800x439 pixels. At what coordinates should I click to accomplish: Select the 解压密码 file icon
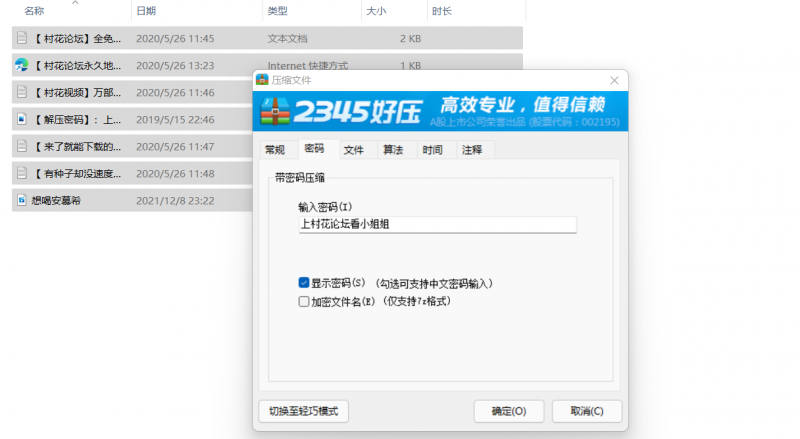21,119
